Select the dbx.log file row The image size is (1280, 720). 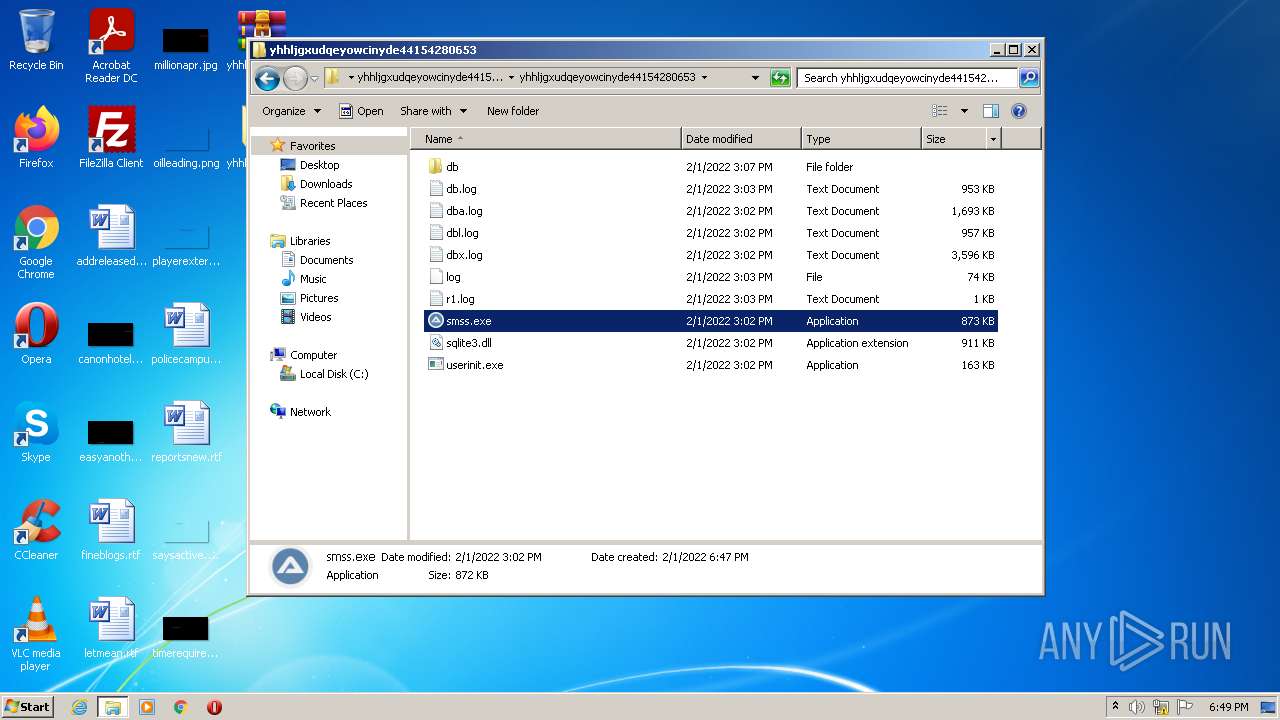[x=711, y=255]
